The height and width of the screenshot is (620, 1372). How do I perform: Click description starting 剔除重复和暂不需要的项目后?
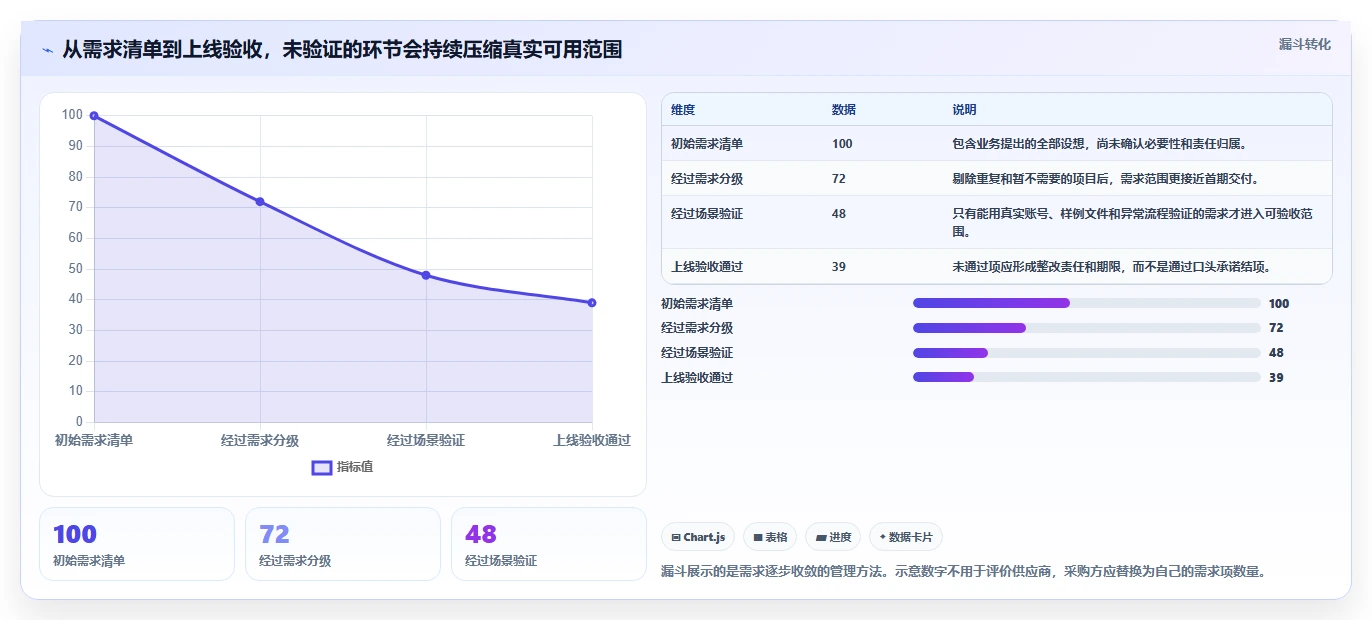tap(1105, 179)
